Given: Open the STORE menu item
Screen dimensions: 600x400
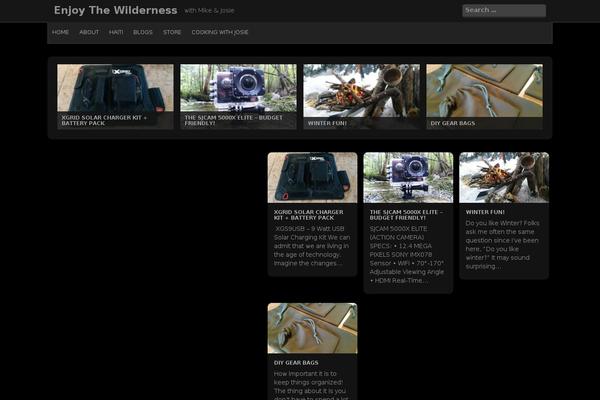Looking at the screenshot, I should [x=172, y=32].
